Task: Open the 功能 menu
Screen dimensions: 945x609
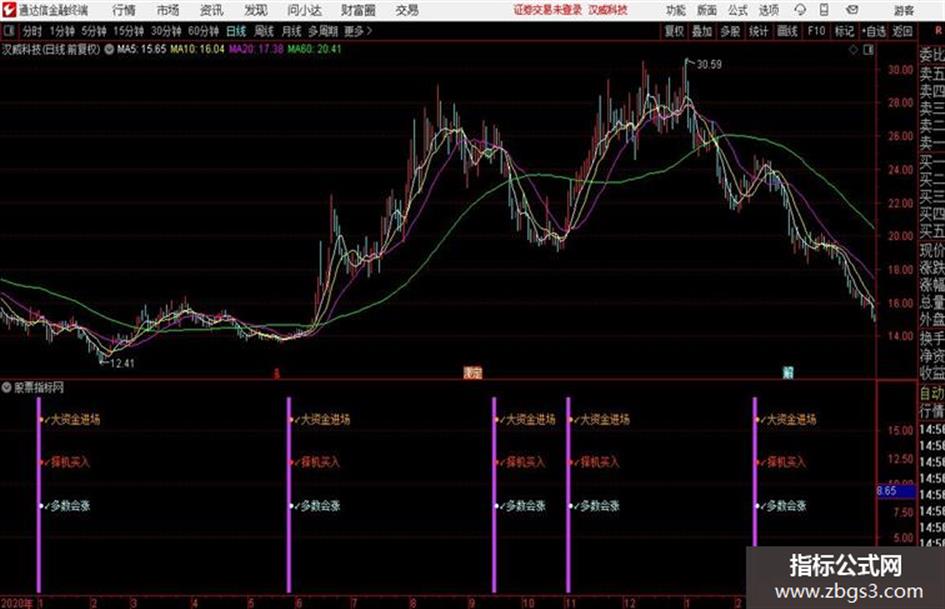Action: pos(676,10)
